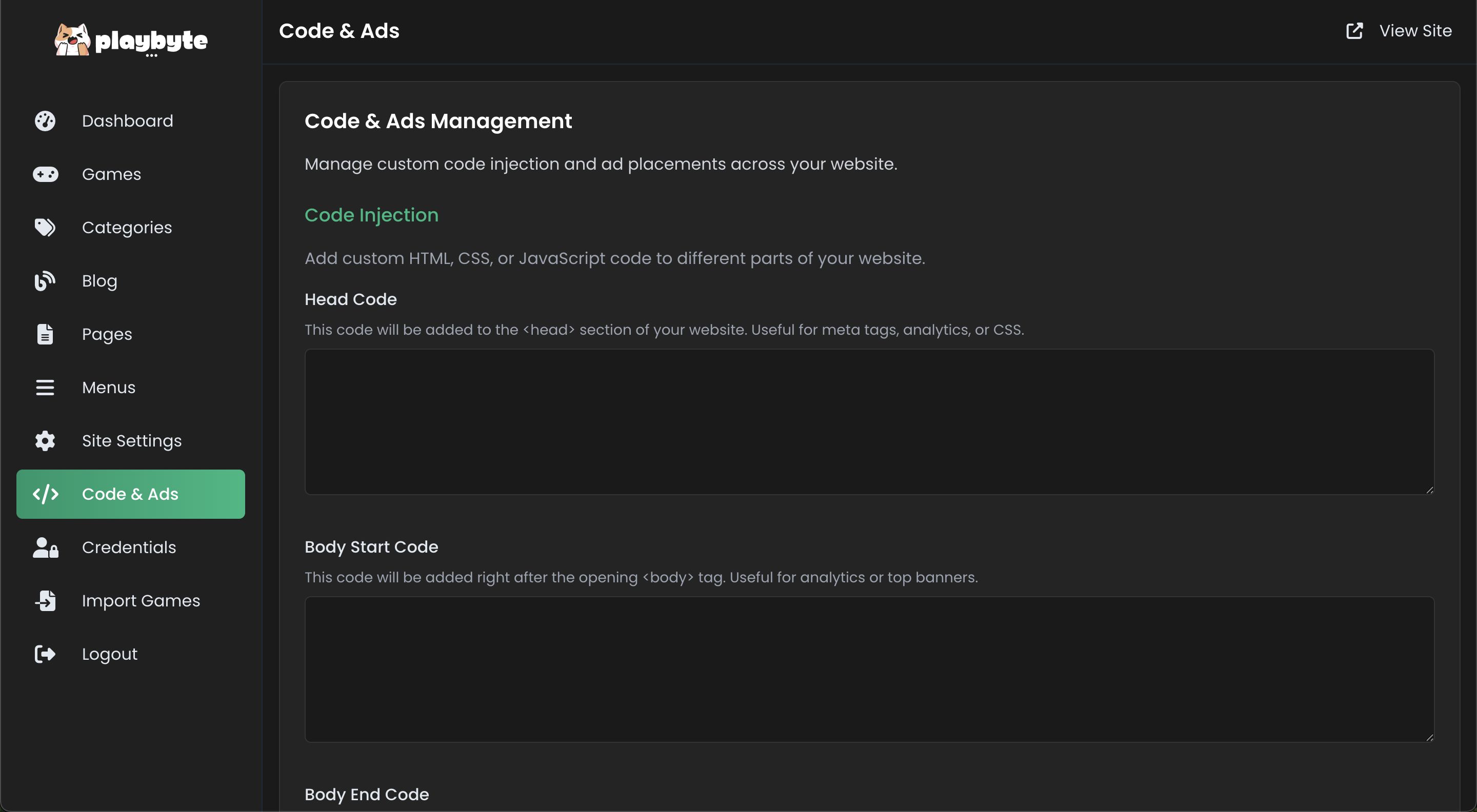
Task: Click the Pages document icon
Action: 45,334
